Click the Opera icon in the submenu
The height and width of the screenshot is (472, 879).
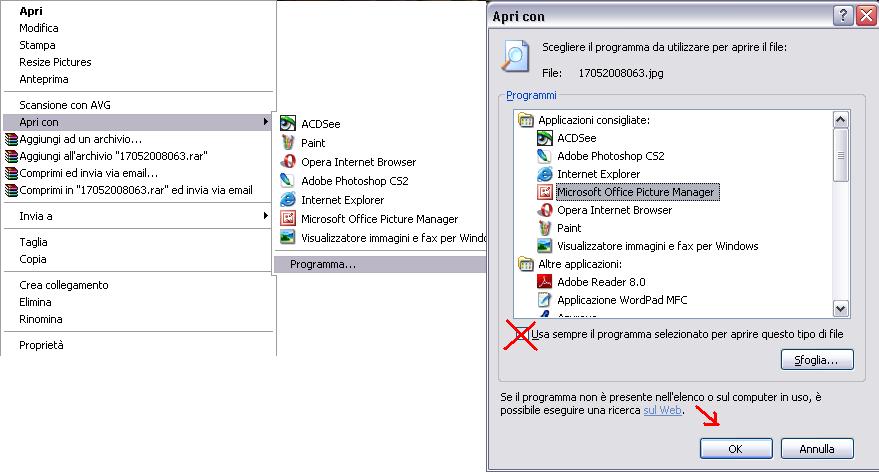[288, 161]
